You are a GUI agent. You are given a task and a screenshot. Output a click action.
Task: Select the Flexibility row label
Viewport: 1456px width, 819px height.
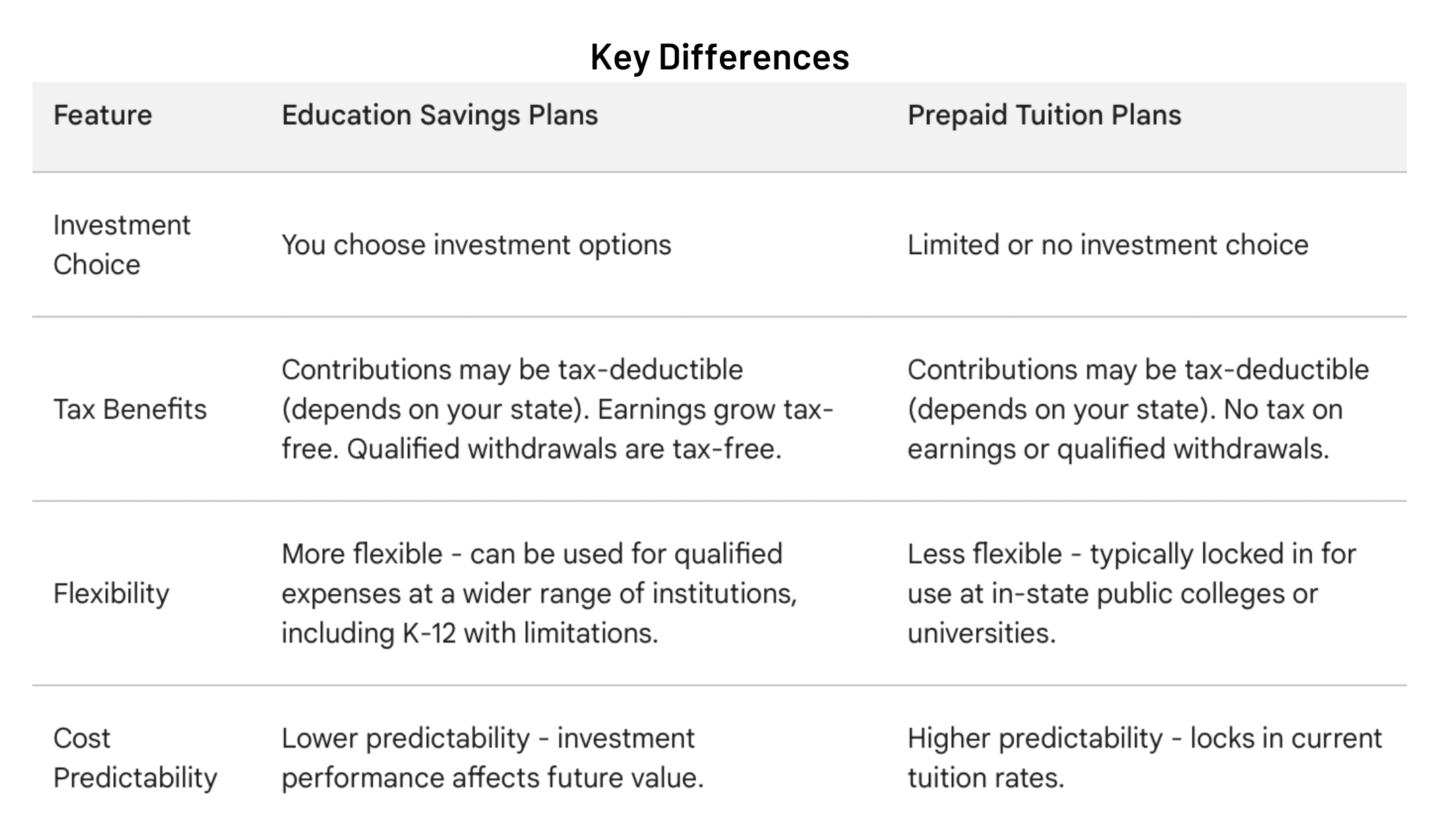(111, 594)
